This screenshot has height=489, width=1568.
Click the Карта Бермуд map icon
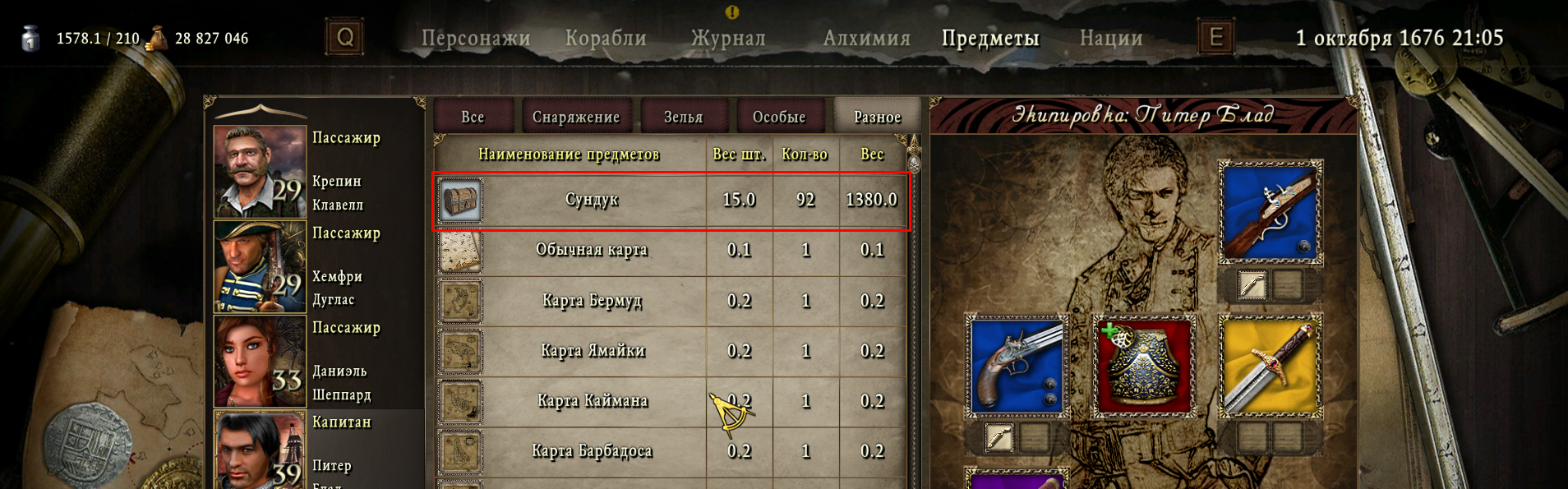tap(460, 301)
